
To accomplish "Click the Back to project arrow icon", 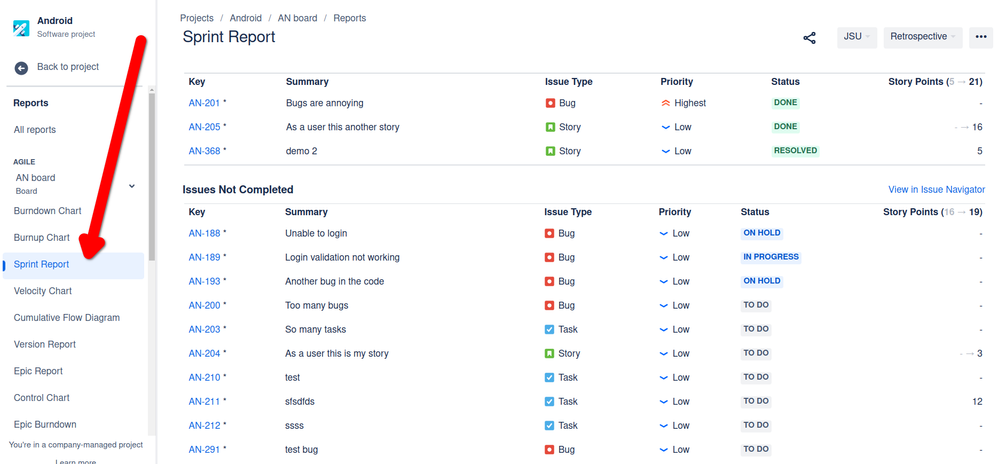I will click(22, 67).
